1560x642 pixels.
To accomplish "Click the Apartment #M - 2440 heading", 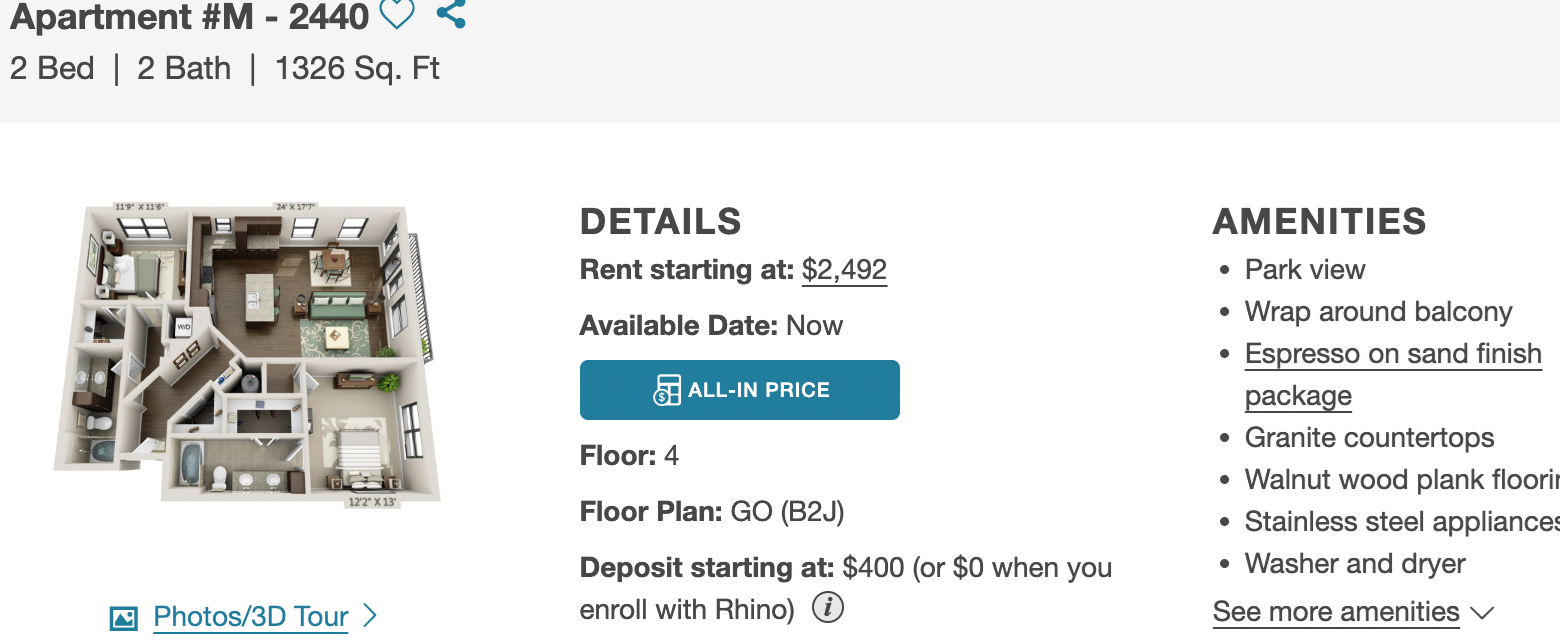I will tap(190, 15).
